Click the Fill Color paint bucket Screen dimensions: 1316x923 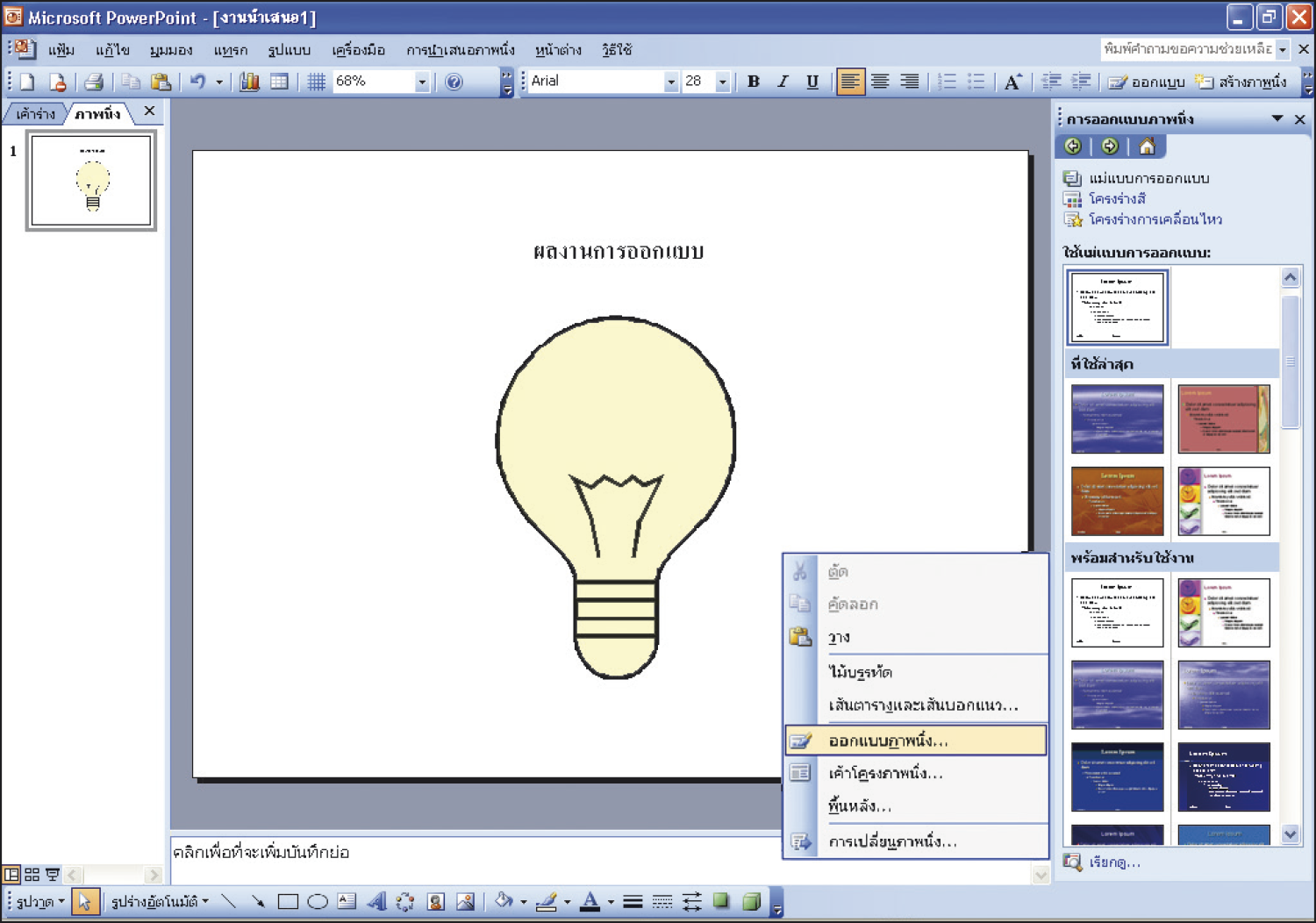[x=504, y=901]
